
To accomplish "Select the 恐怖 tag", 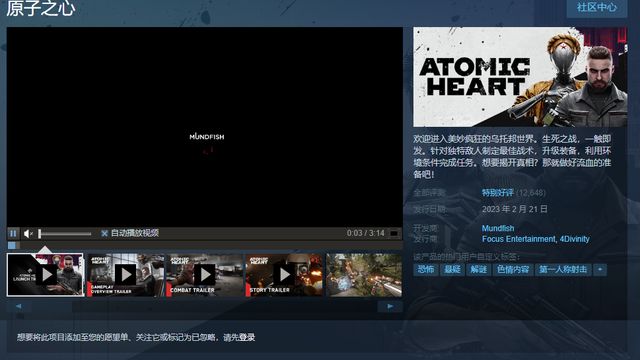I will (426, 270).
